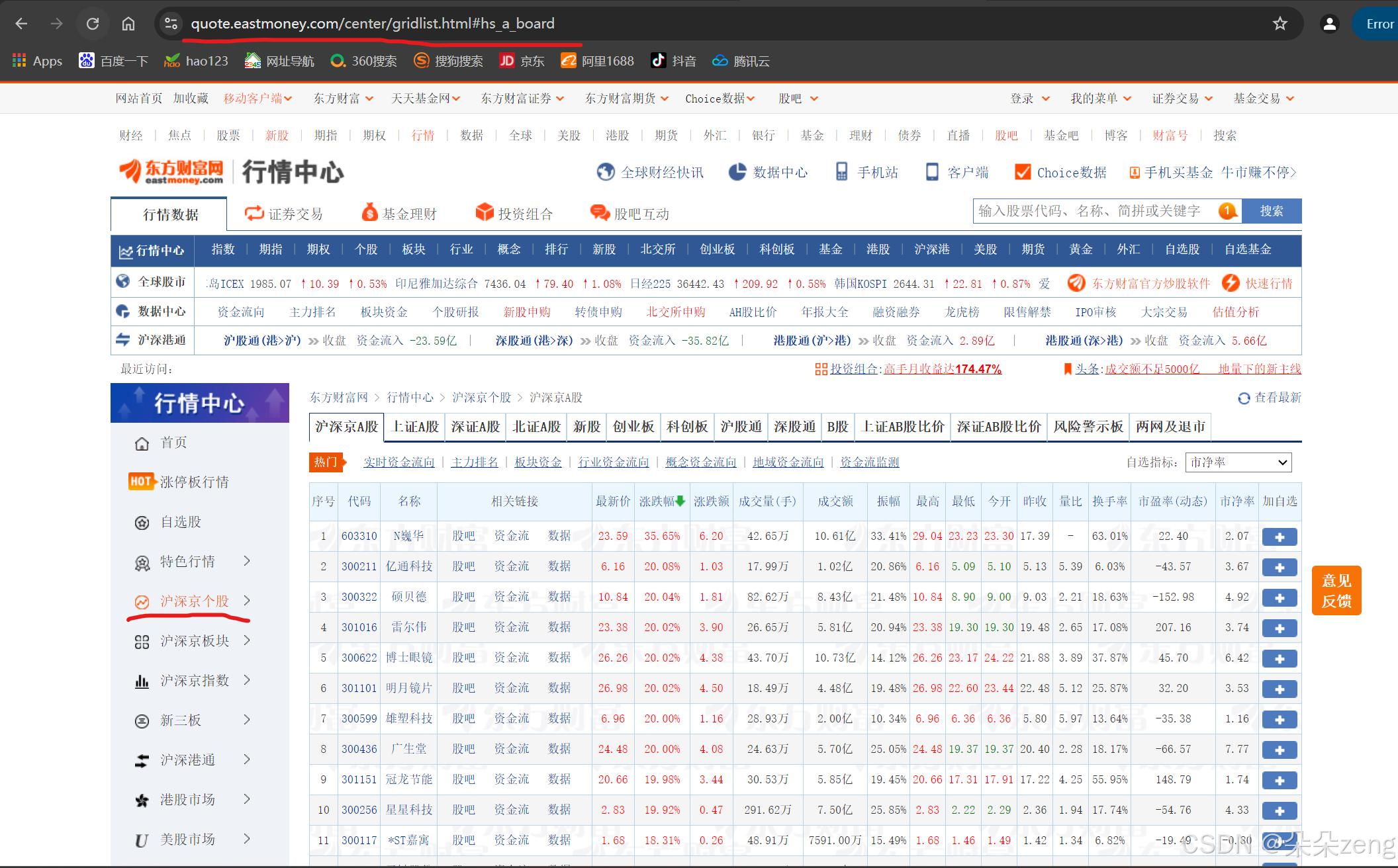Screen dimensions: 1398x868
Task: Open the 资金流监测 link
Action: [x=870, y=462]
